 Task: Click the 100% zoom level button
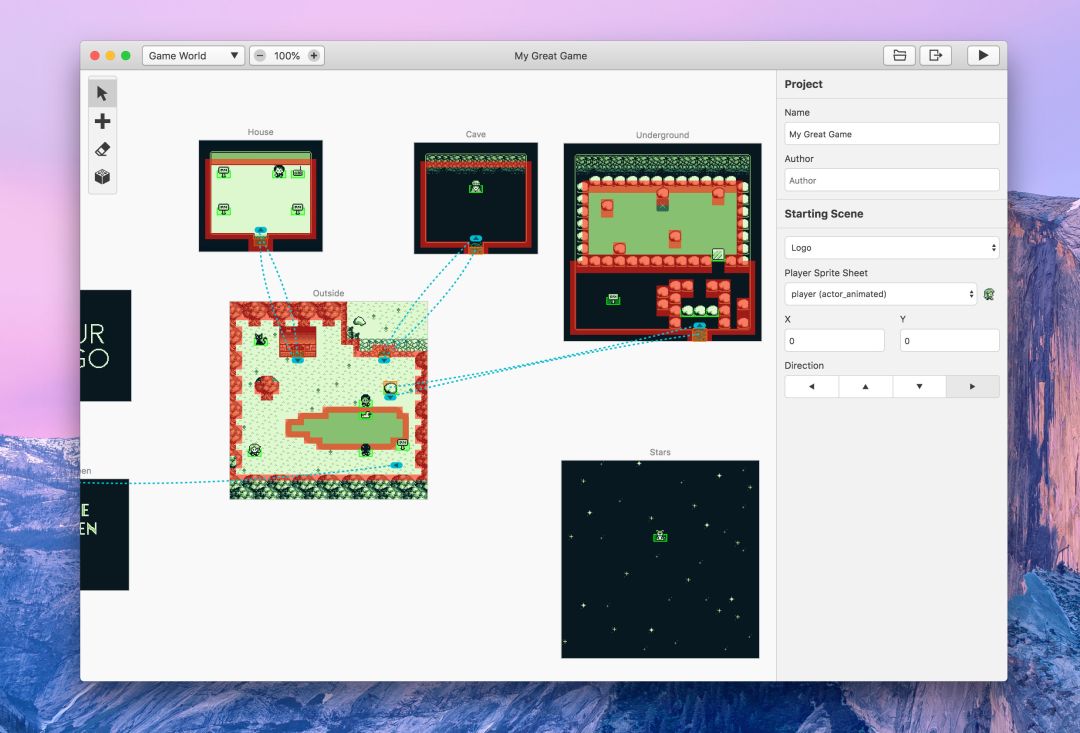[x=287, y=56]
